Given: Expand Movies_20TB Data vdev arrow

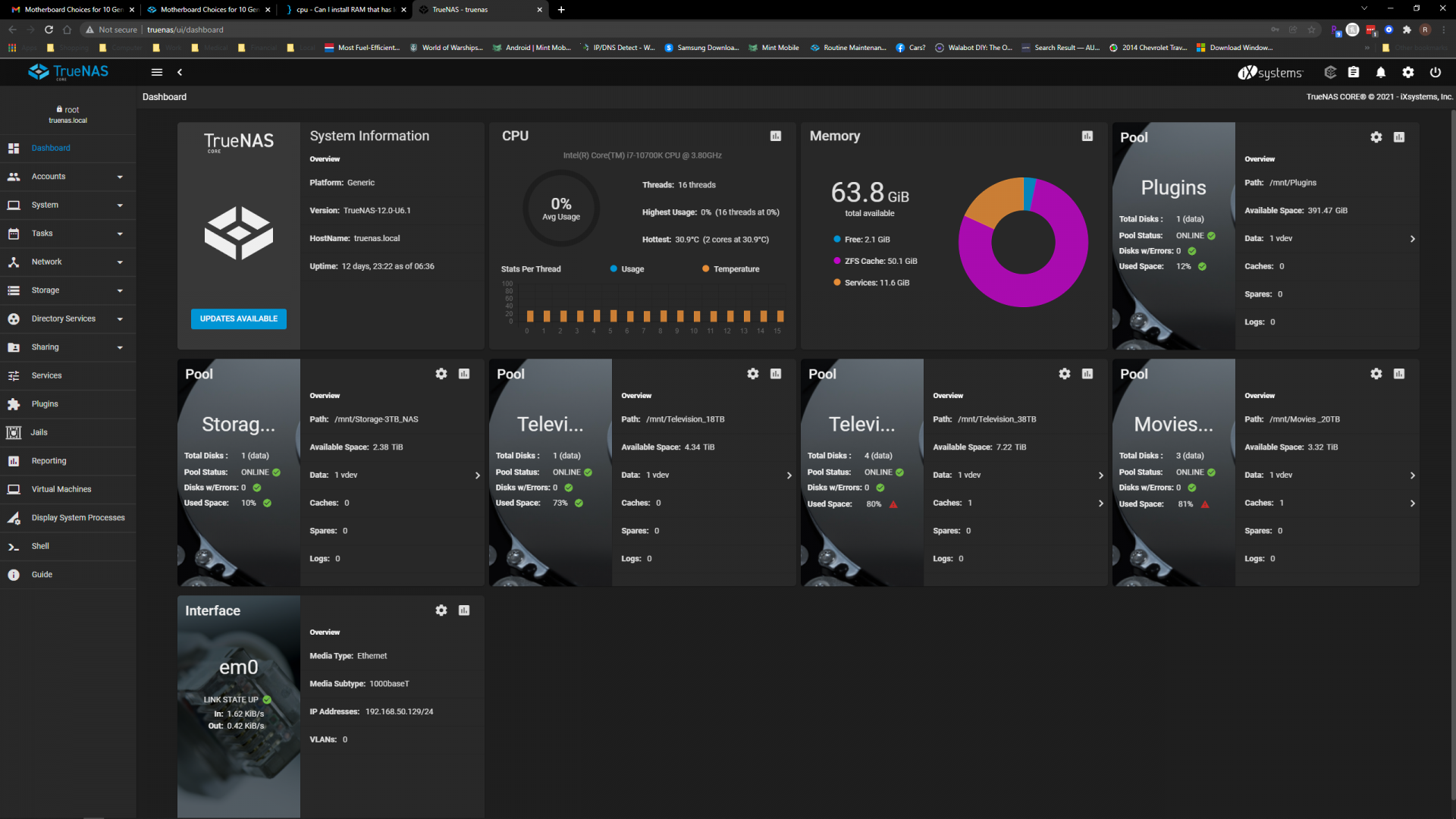Looking at the screenshot, I should (1412, 475).
